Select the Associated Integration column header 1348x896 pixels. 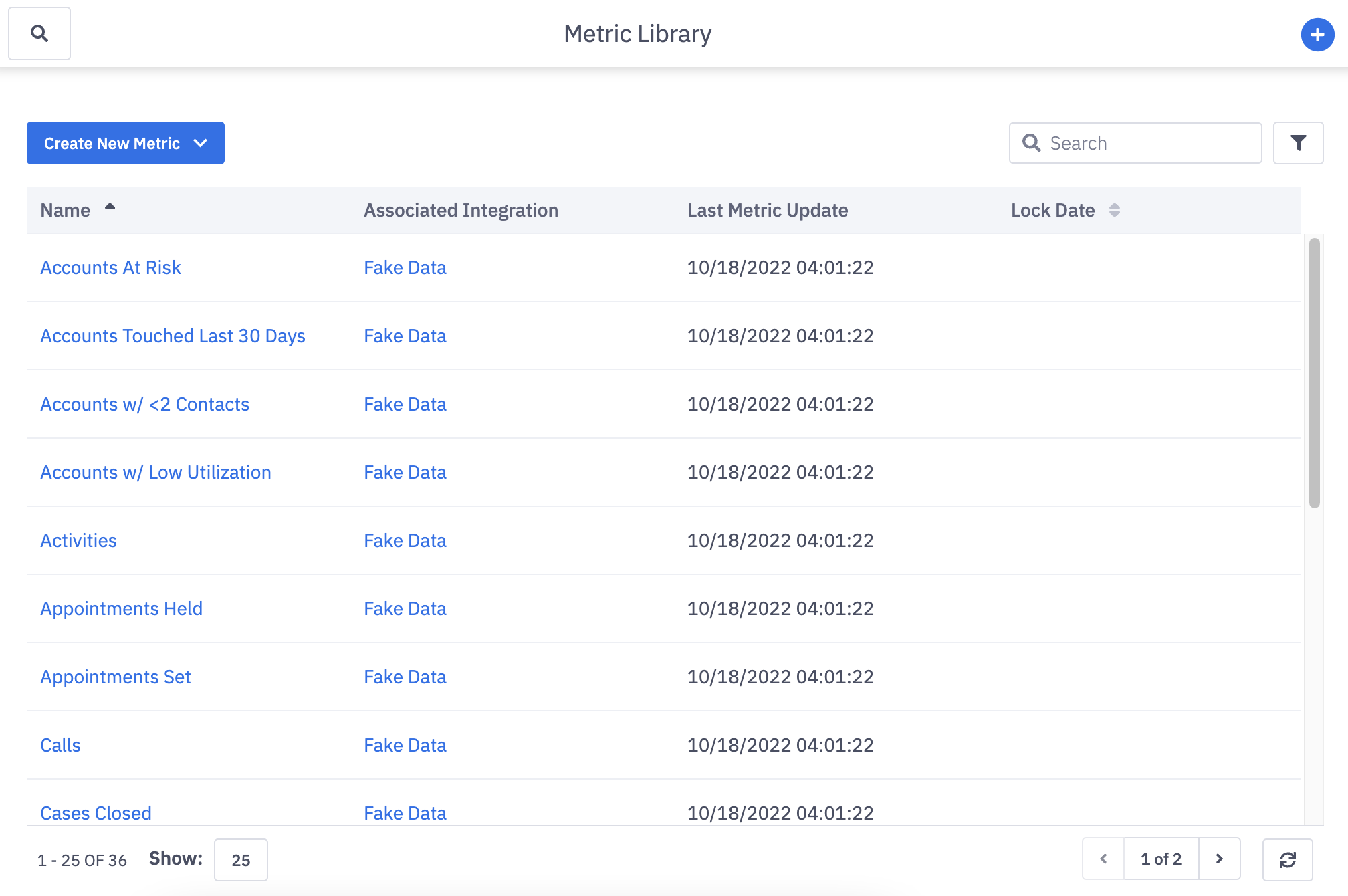coord(461,210)
